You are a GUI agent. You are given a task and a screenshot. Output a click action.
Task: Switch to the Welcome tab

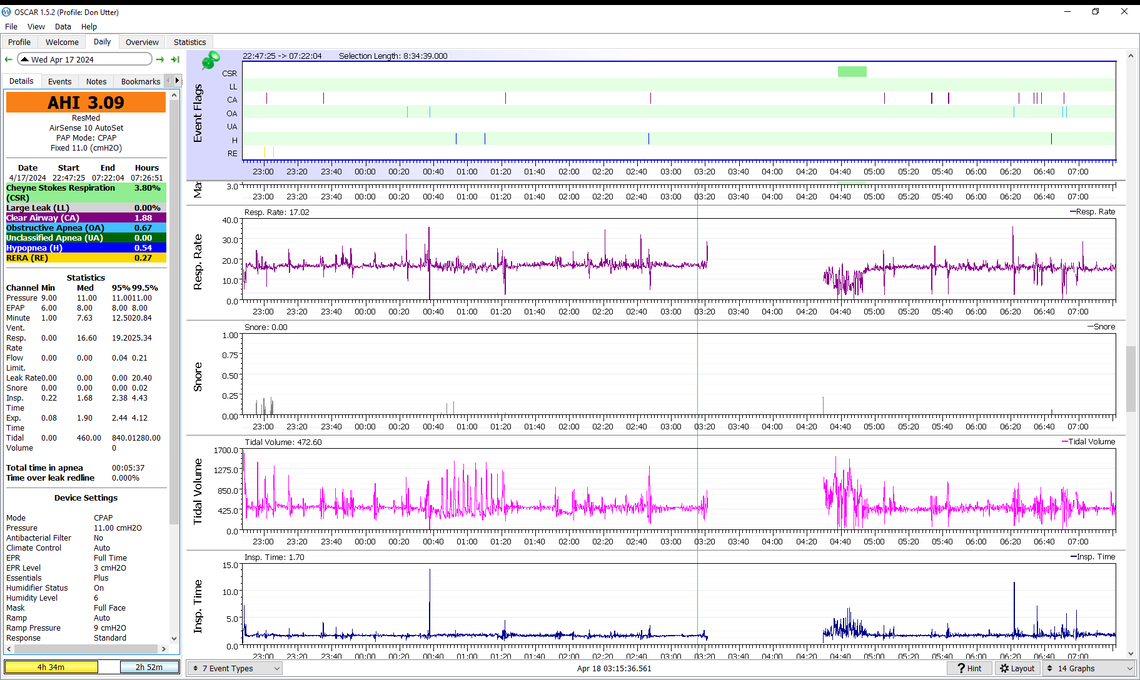[62, 42]
